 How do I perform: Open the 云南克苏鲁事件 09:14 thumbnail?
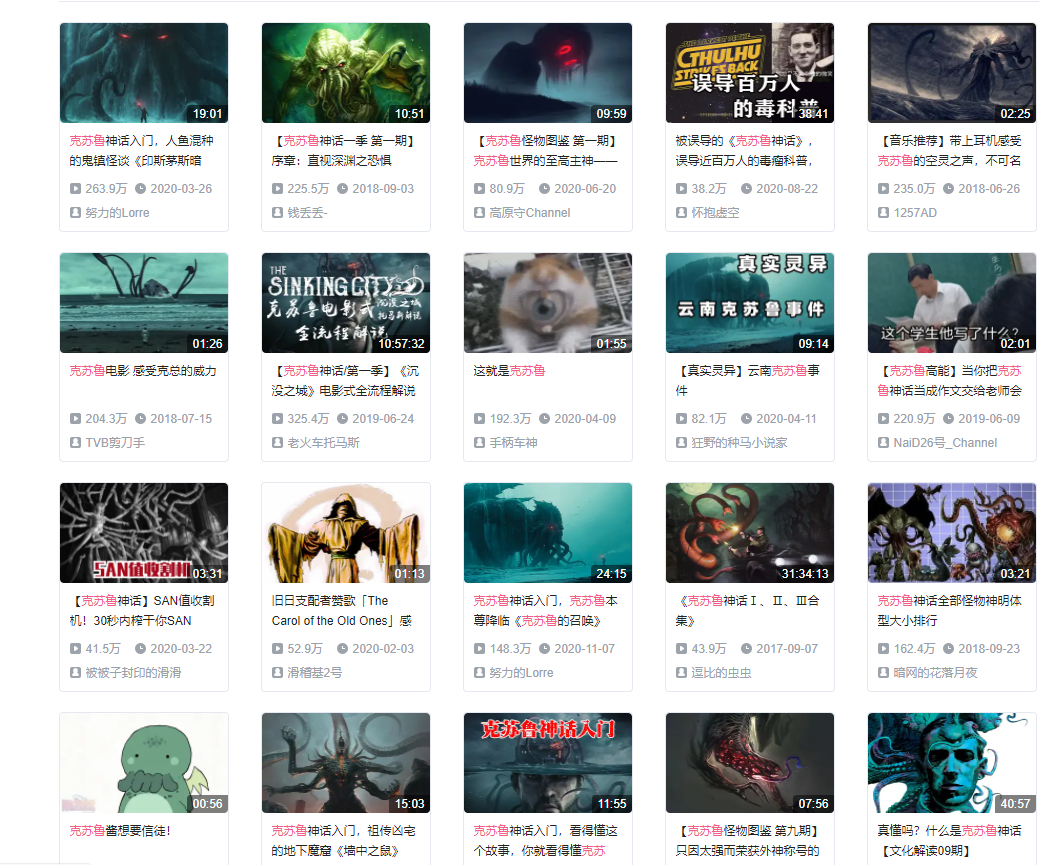[x=750, y=303]
